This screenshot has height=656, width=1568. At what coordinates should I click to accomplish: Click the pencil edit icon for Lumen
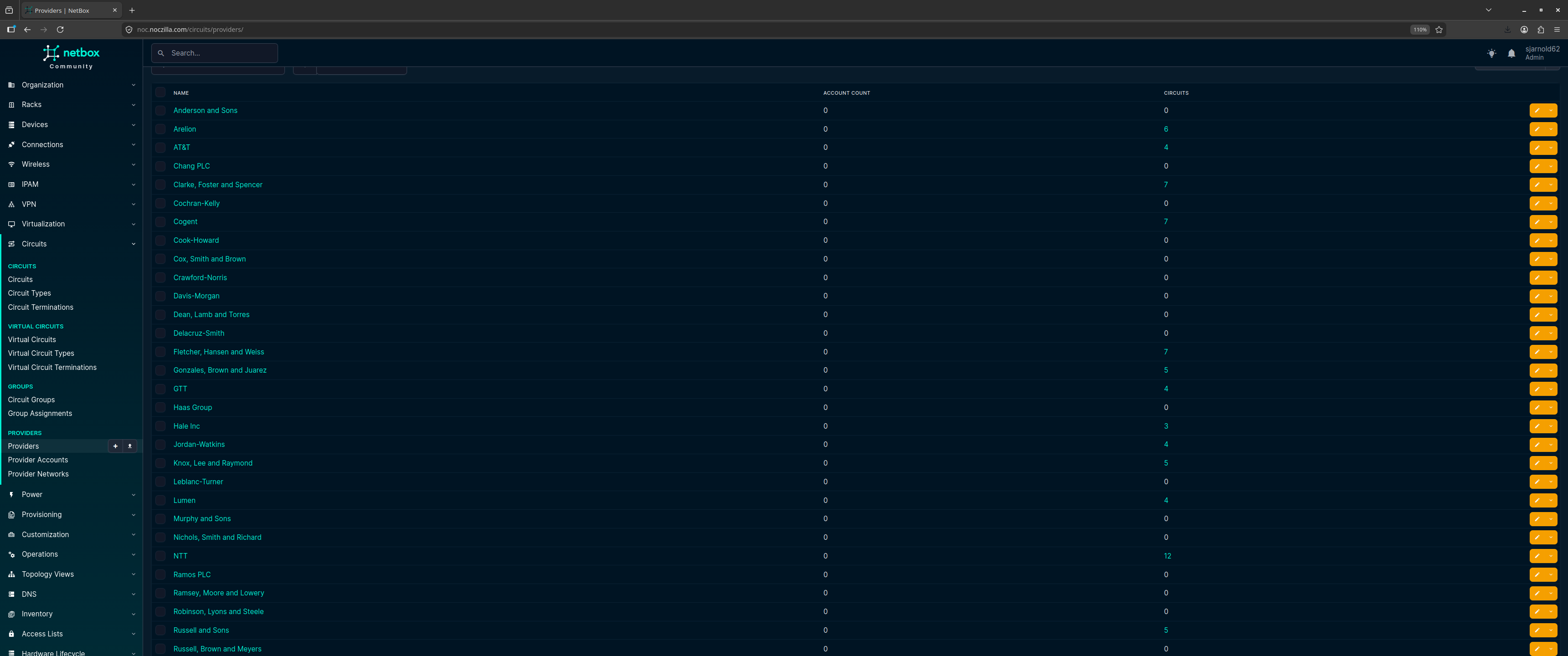click(1537, 500)
